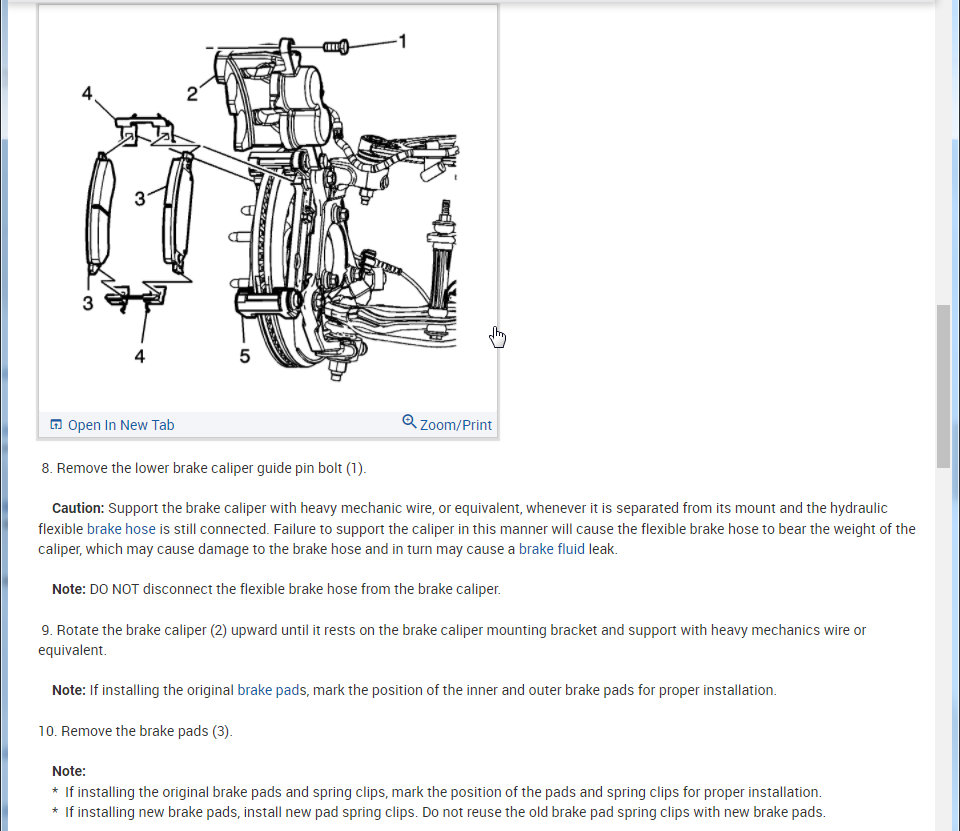The image size is (960, 831).
Task: Click the magnifier icon beside Zoom/Print
Action: [x=409, y=422]
